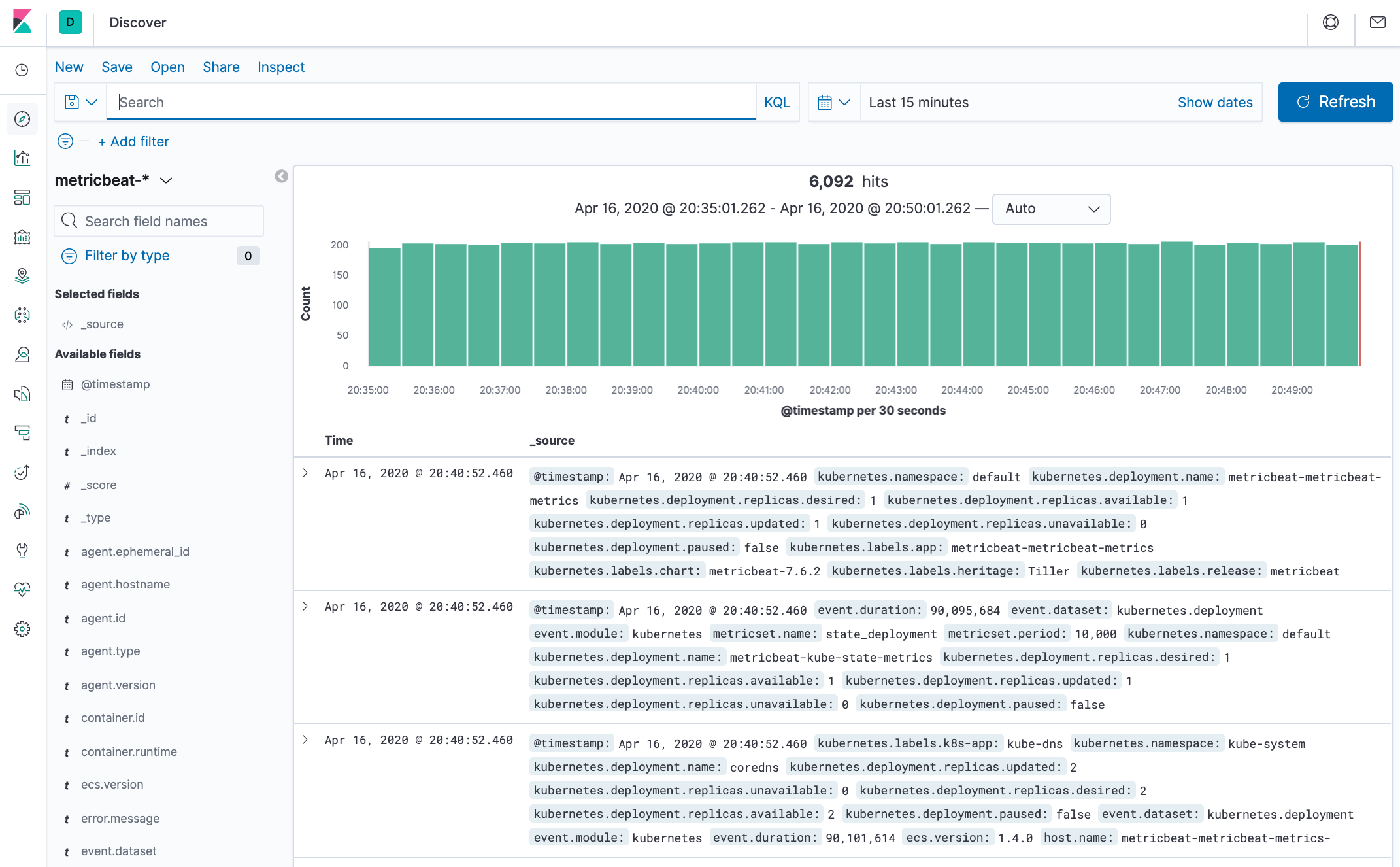Focus the Search query input
Viewport: 1400px width, 867px height.
[x=431, y=102]
